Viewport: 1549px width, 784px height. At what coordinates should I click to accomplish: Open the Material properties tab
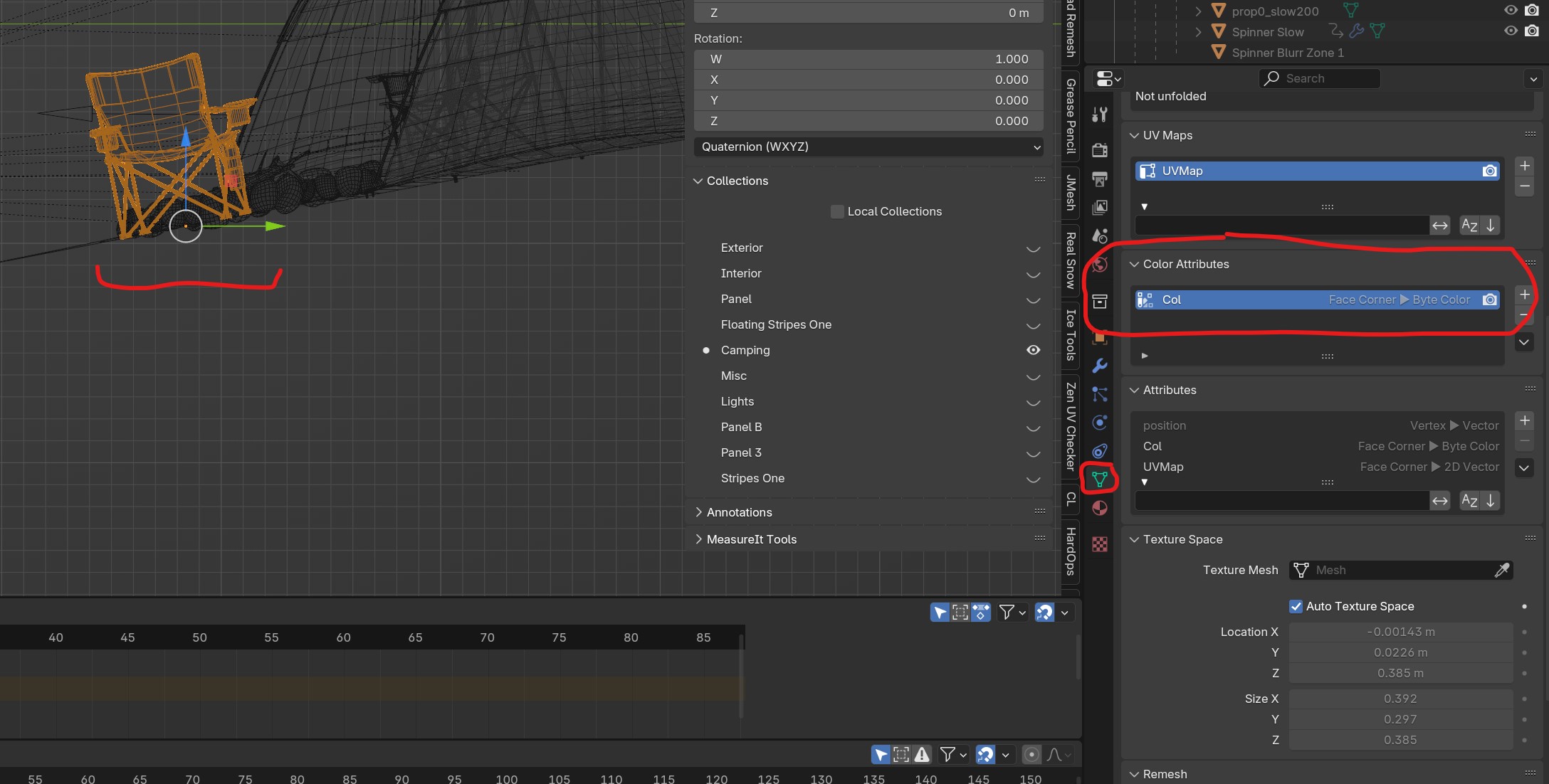point(1100,508)
